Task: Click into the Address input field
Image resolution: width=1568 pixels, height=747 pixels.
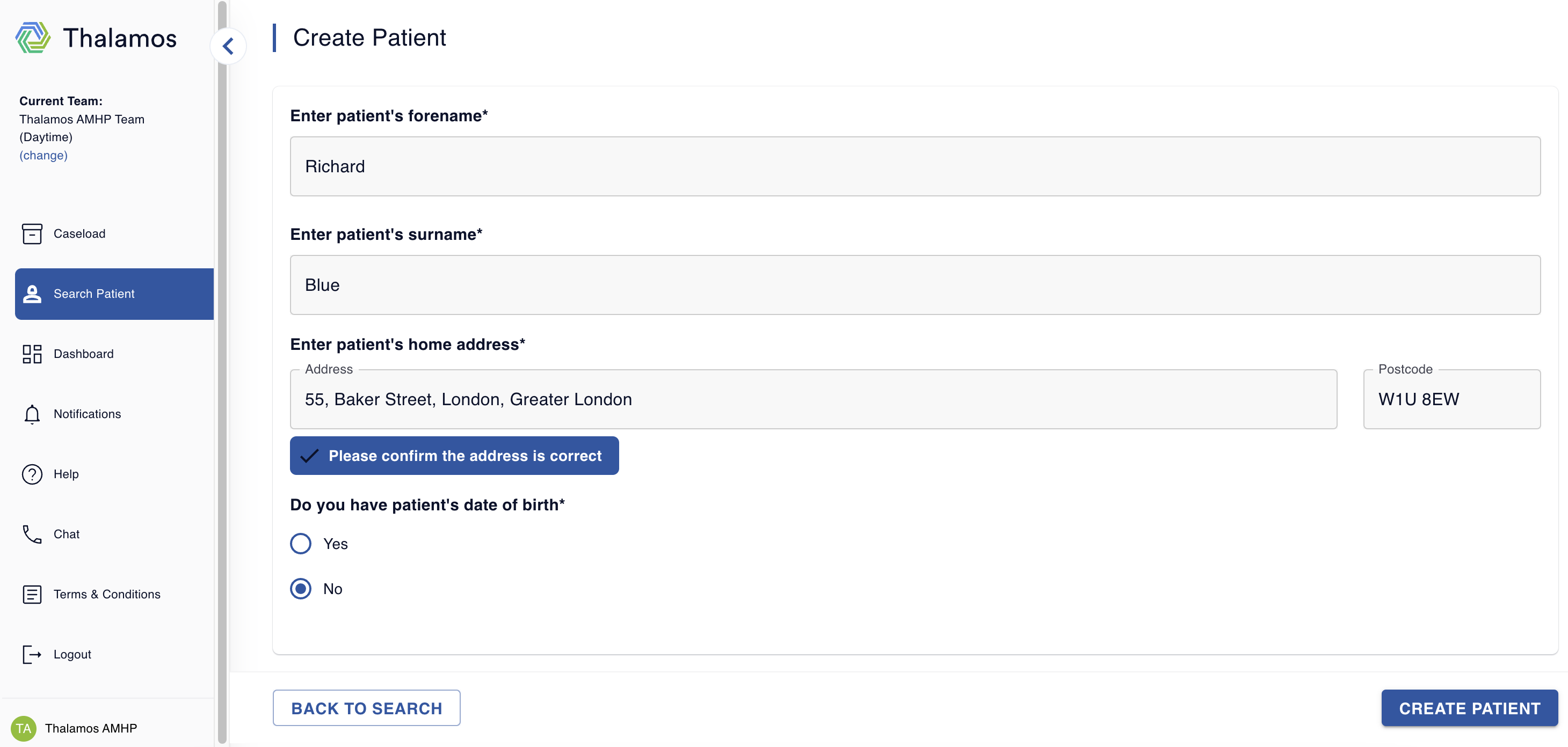Action: [813, 399]
